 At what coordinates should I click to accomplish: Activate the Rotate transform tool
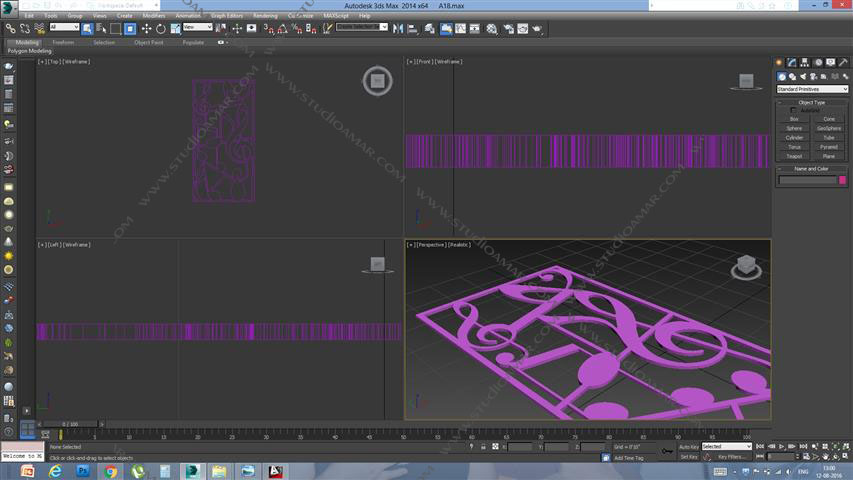tap(161, 29)
